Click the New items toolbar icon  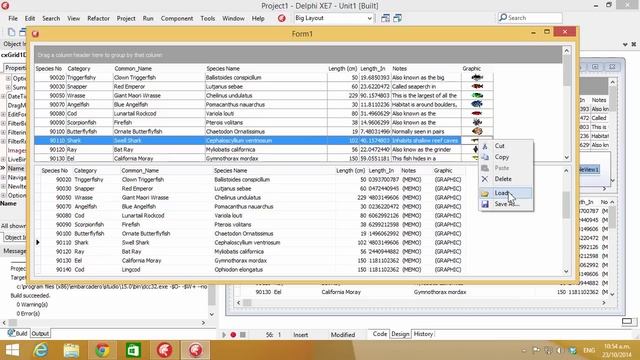pos(11,32)
